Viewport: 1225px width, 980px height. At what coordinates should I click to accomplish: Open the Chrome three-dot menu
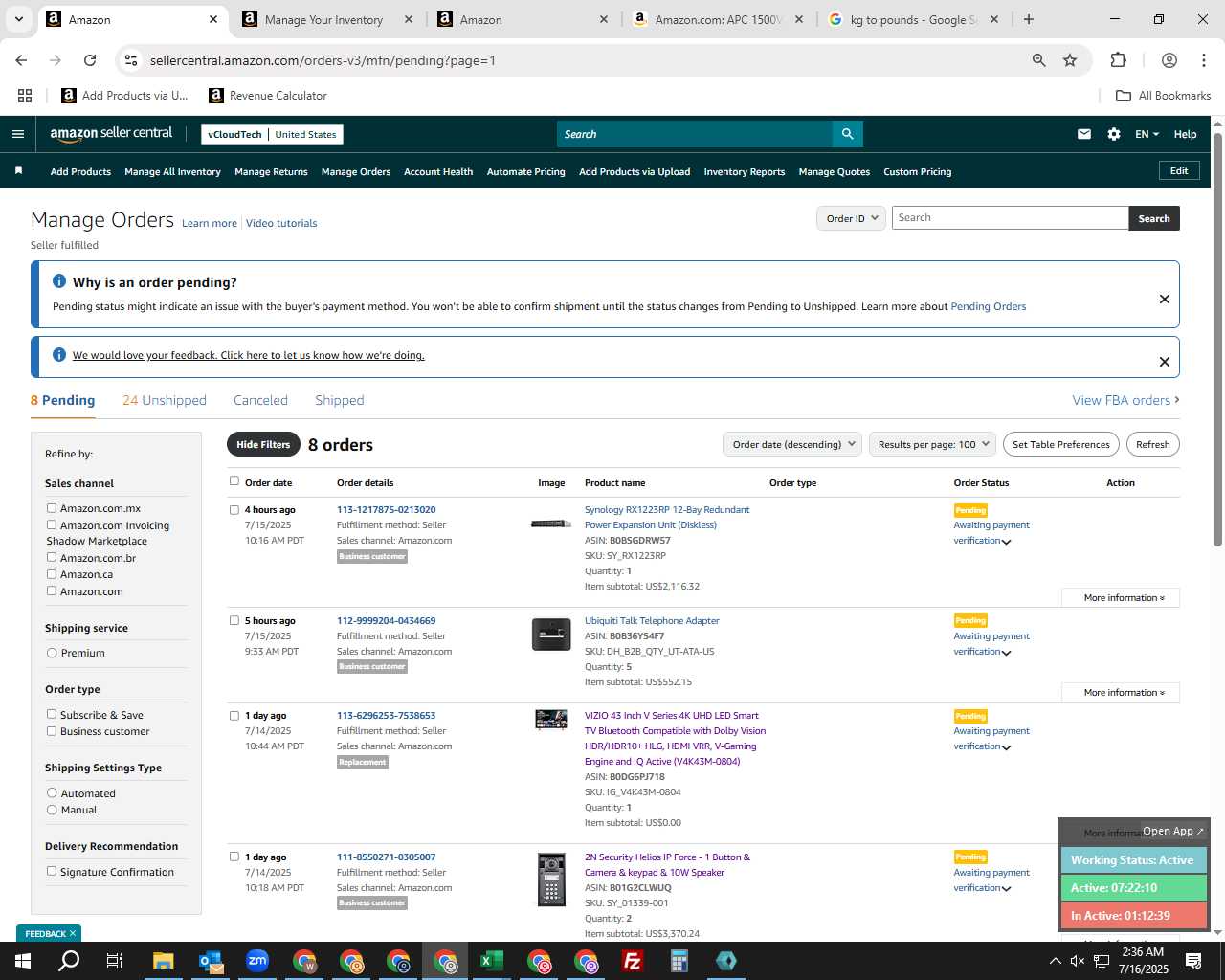[1203, 60]
